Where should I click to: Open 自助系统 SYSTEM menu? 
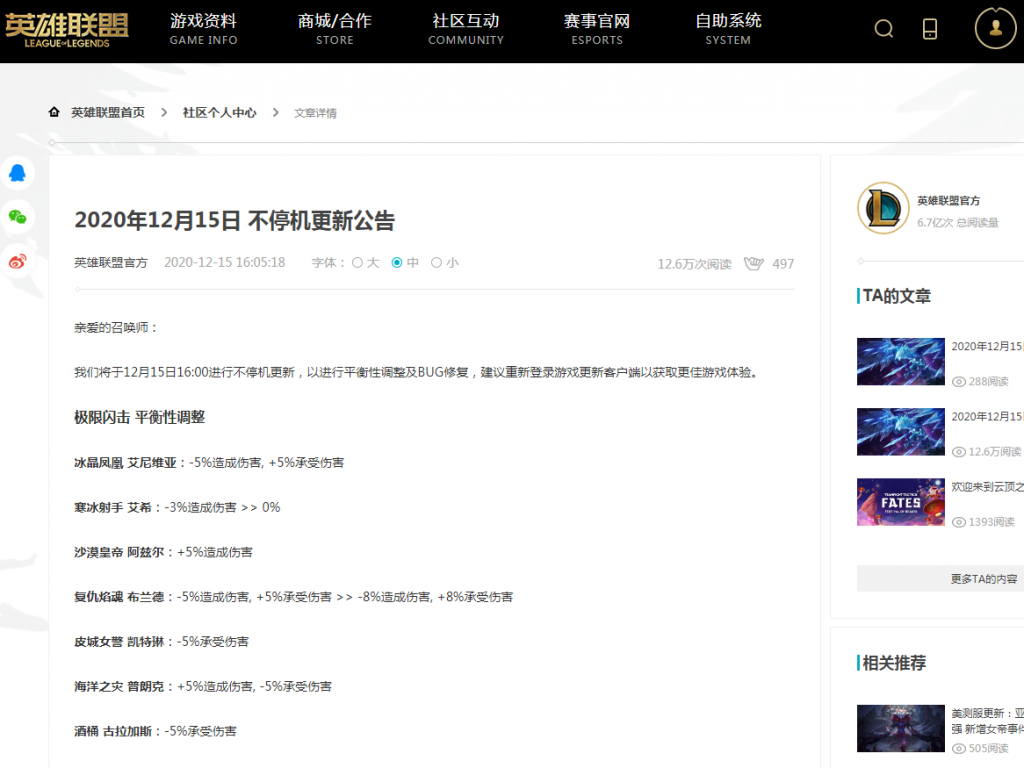728,29
